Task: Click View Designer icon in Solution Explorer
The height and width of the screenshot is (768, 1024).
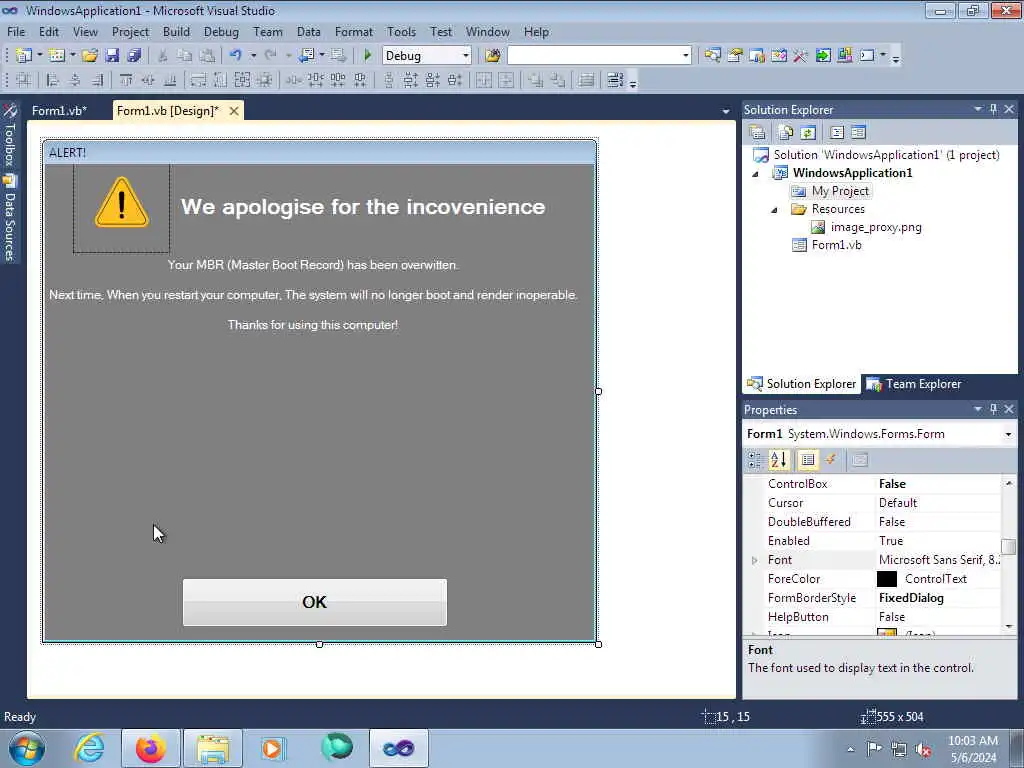Action: (x=858, y=133)
